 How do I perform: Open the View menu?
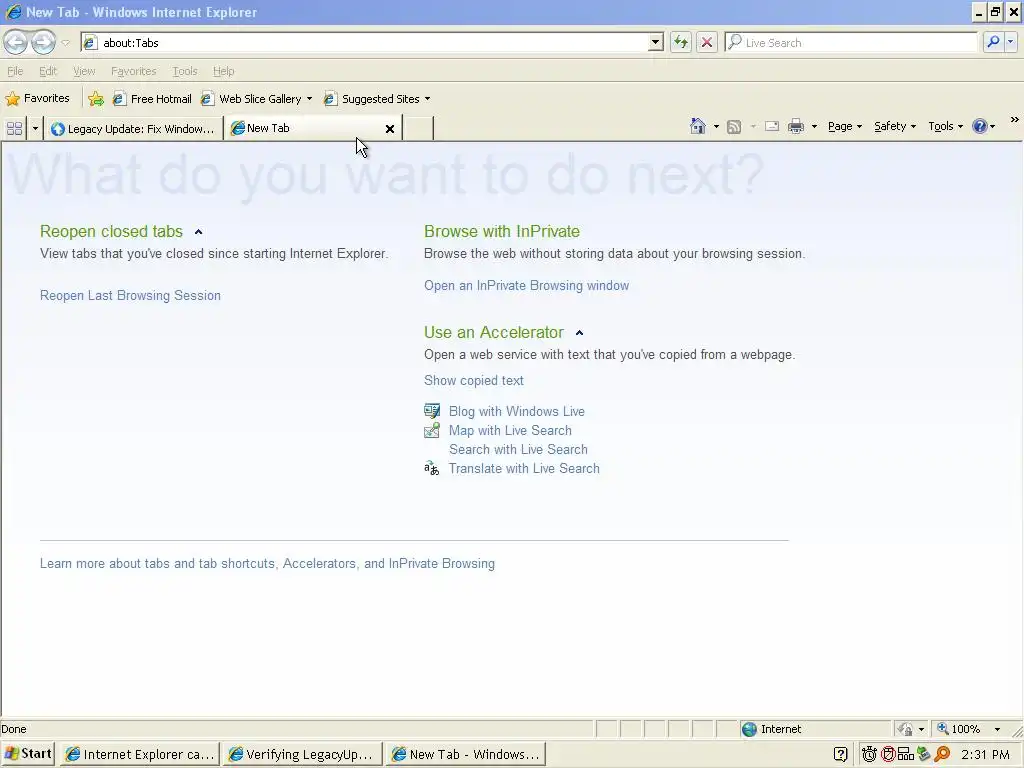click(x=84, y=71)
